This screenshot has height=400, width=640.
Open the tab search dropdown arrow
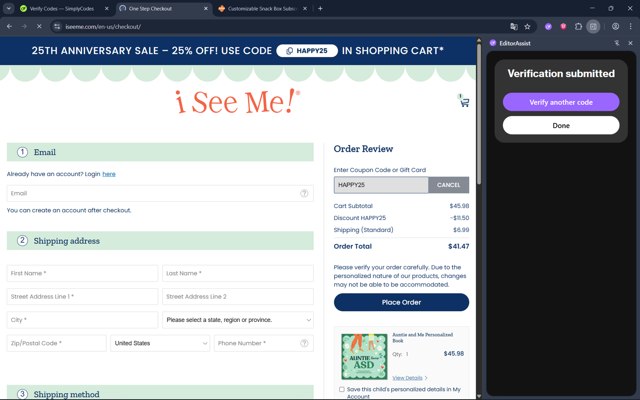pyautogui.click(x=8, y=8)
